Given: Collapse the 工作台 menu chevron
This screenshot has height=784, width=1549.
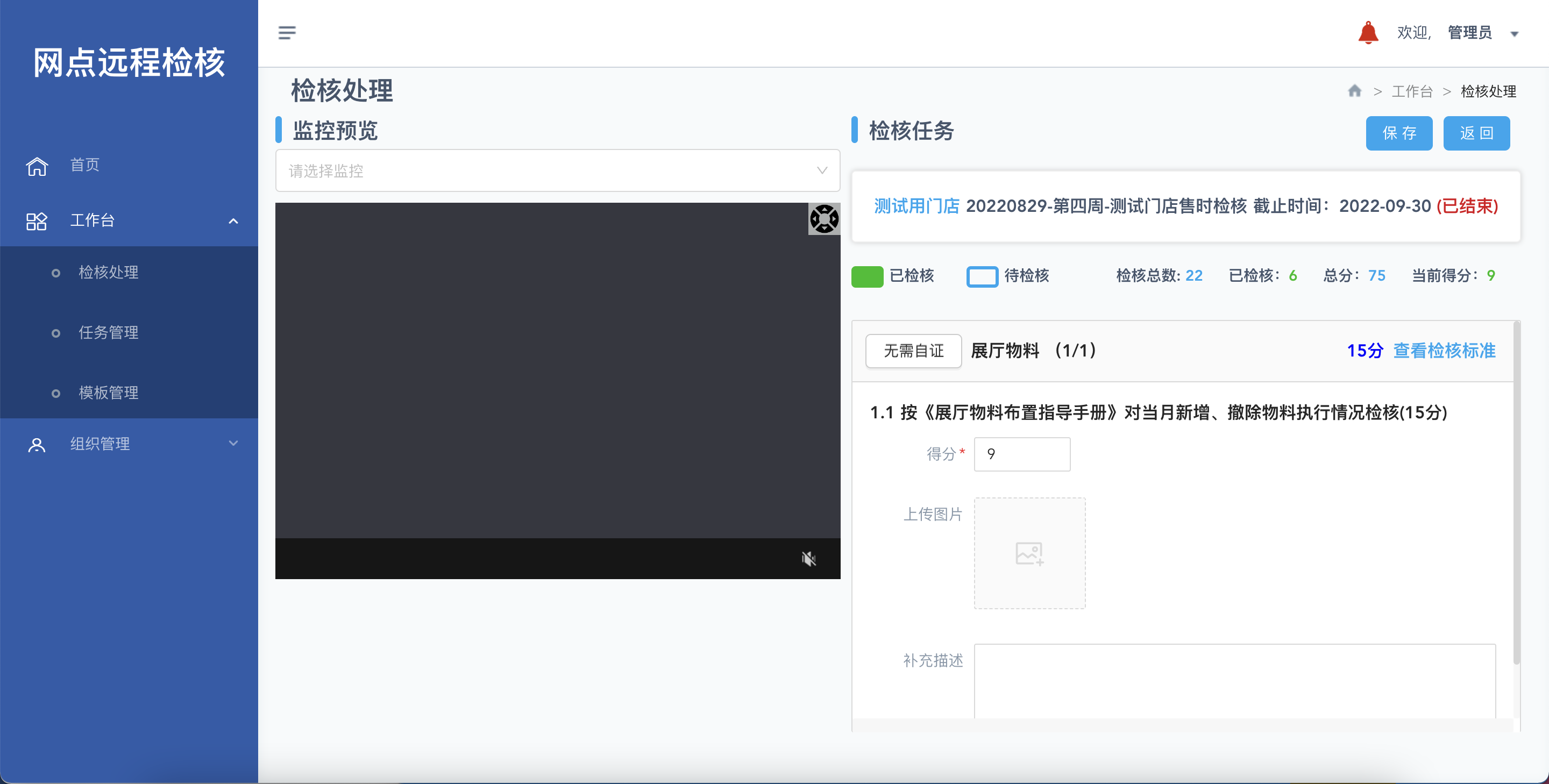Looking at the screenshot, I should [x=233, y=221].
